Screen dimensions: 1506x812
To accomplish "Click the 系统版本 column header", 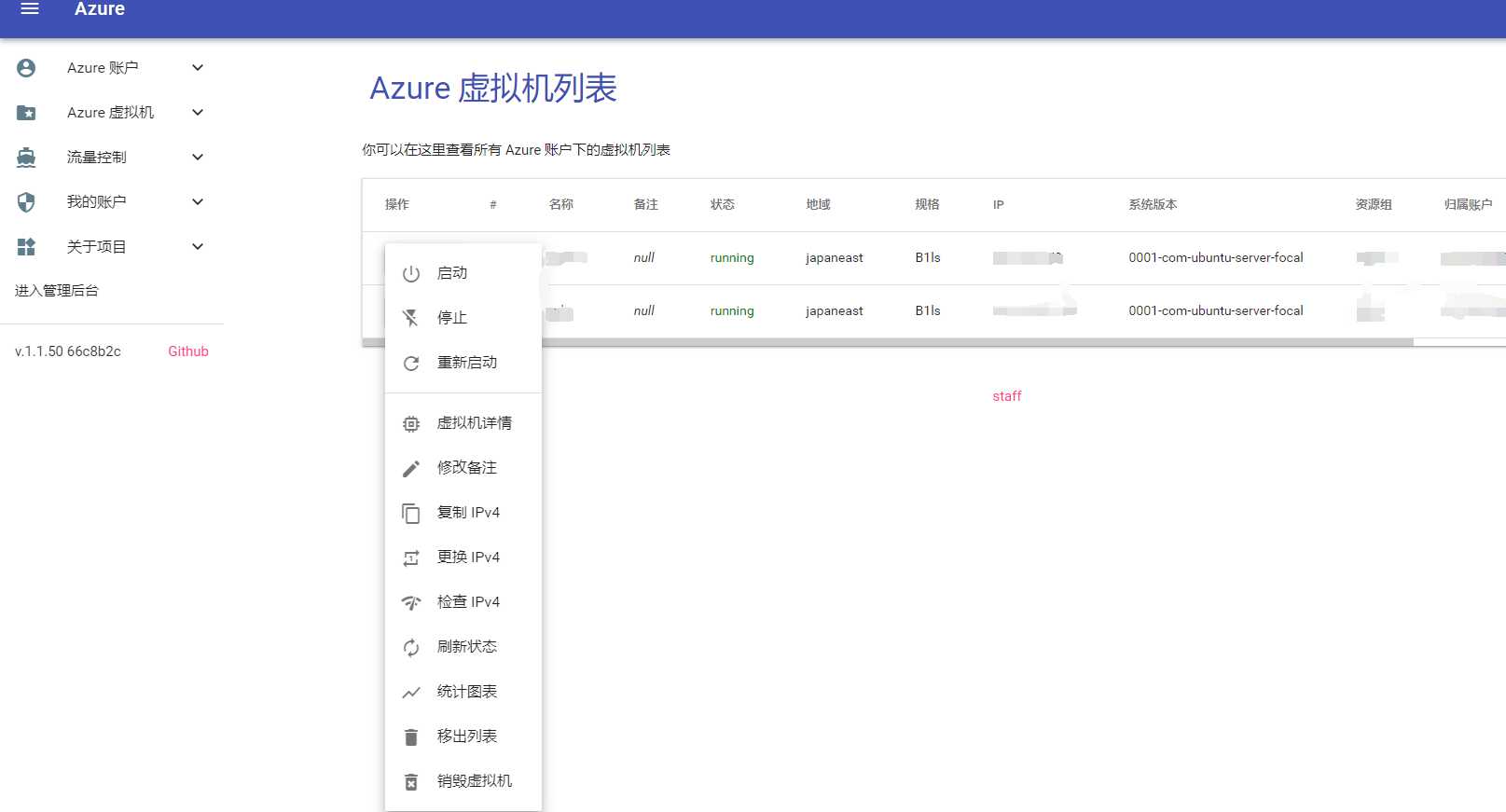I will coord(1154,205).
